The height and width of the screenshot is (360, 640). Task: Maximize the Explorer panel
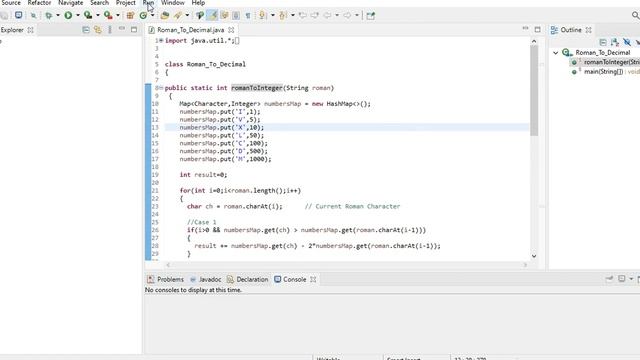[x=134, y=29]
